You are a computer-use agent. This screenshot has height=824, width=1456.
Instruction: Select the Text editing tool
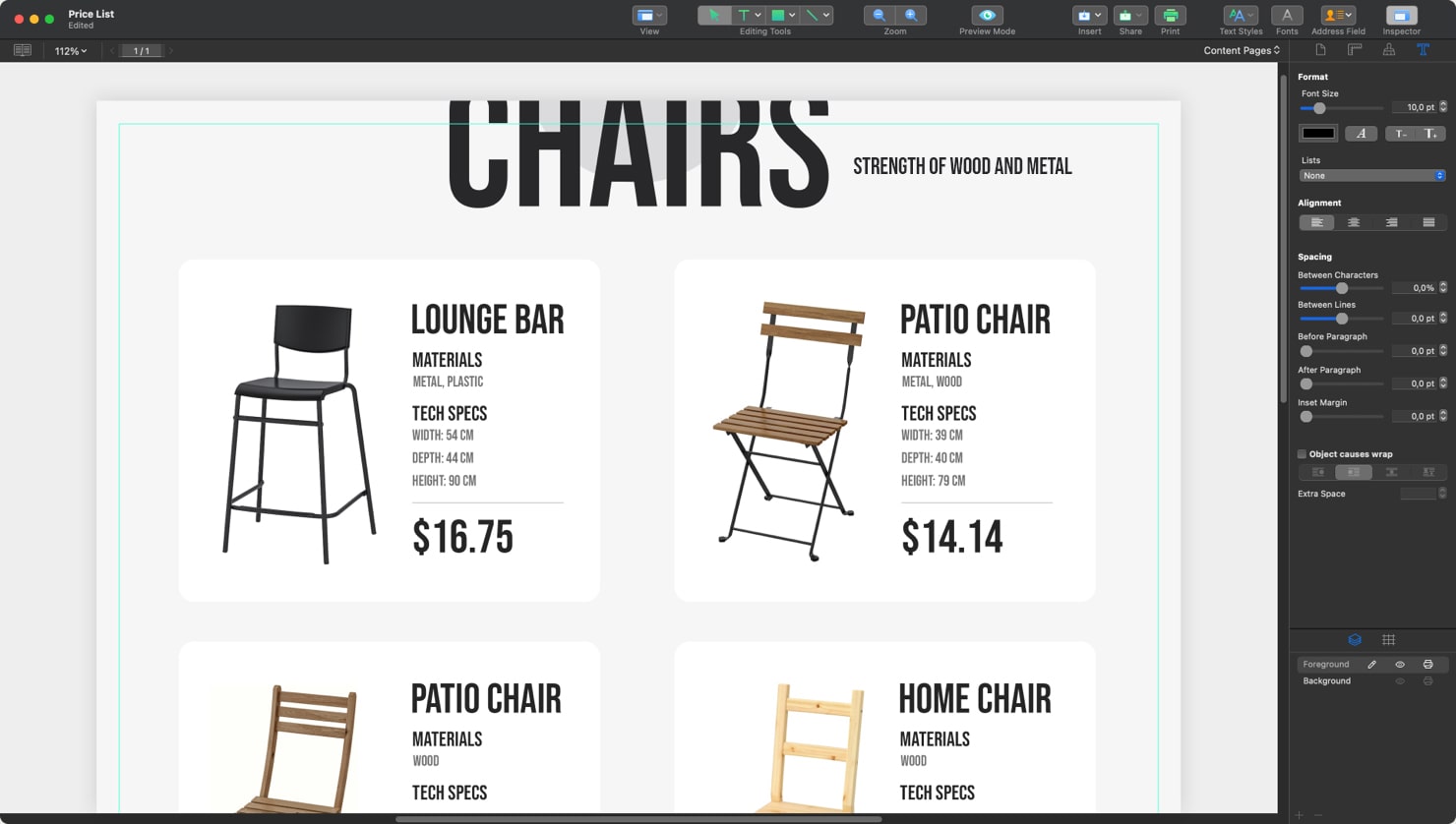point(745,15)
